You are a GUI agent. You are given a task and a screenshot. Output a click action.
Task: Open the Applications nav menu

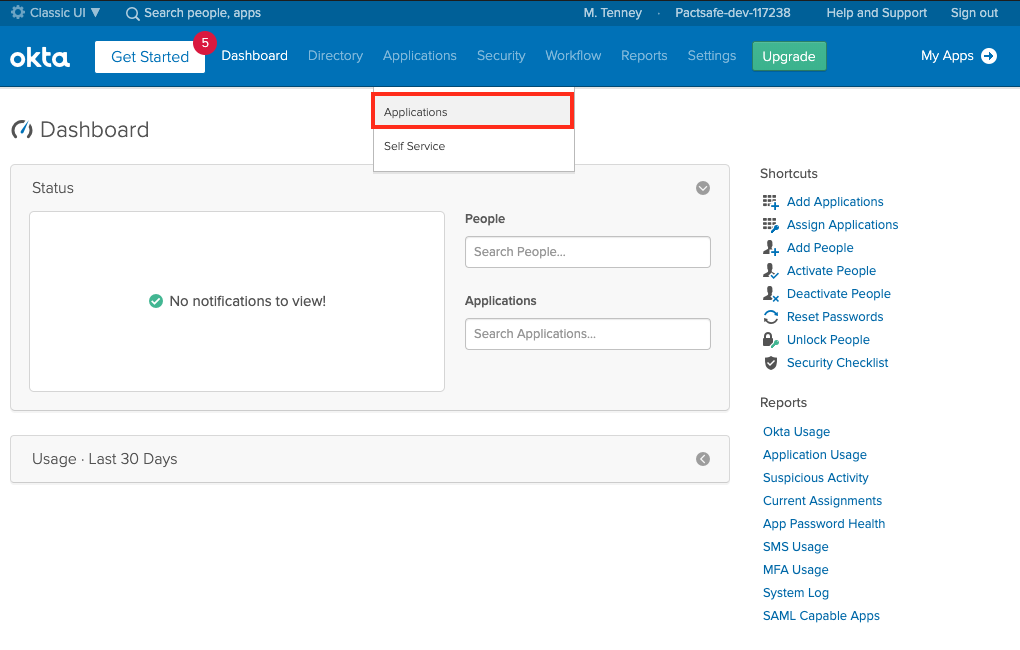pyautogui.click(x=420, y=56)
